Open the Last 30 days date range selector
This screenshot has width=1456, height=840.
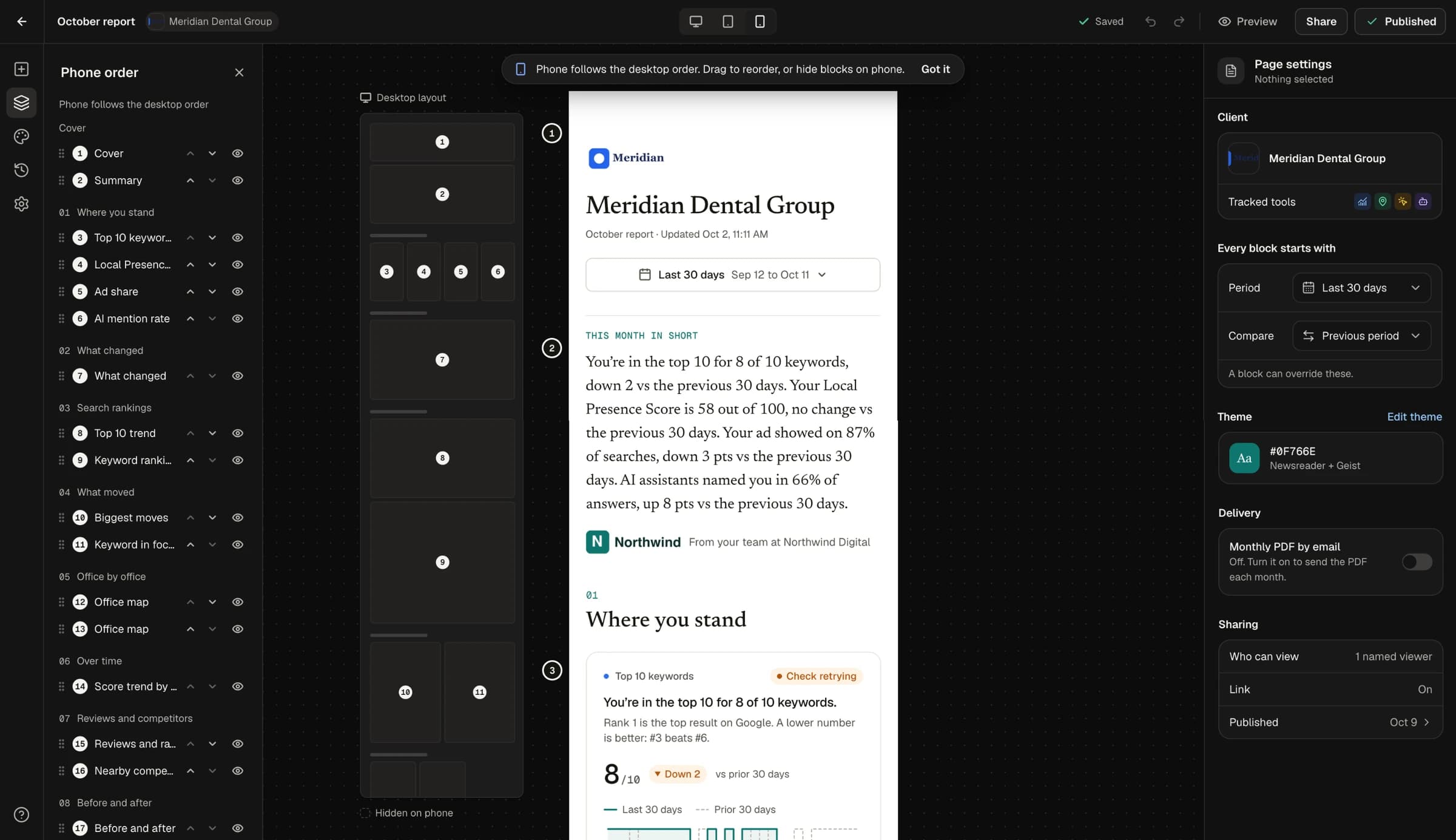tap(732, 275)
